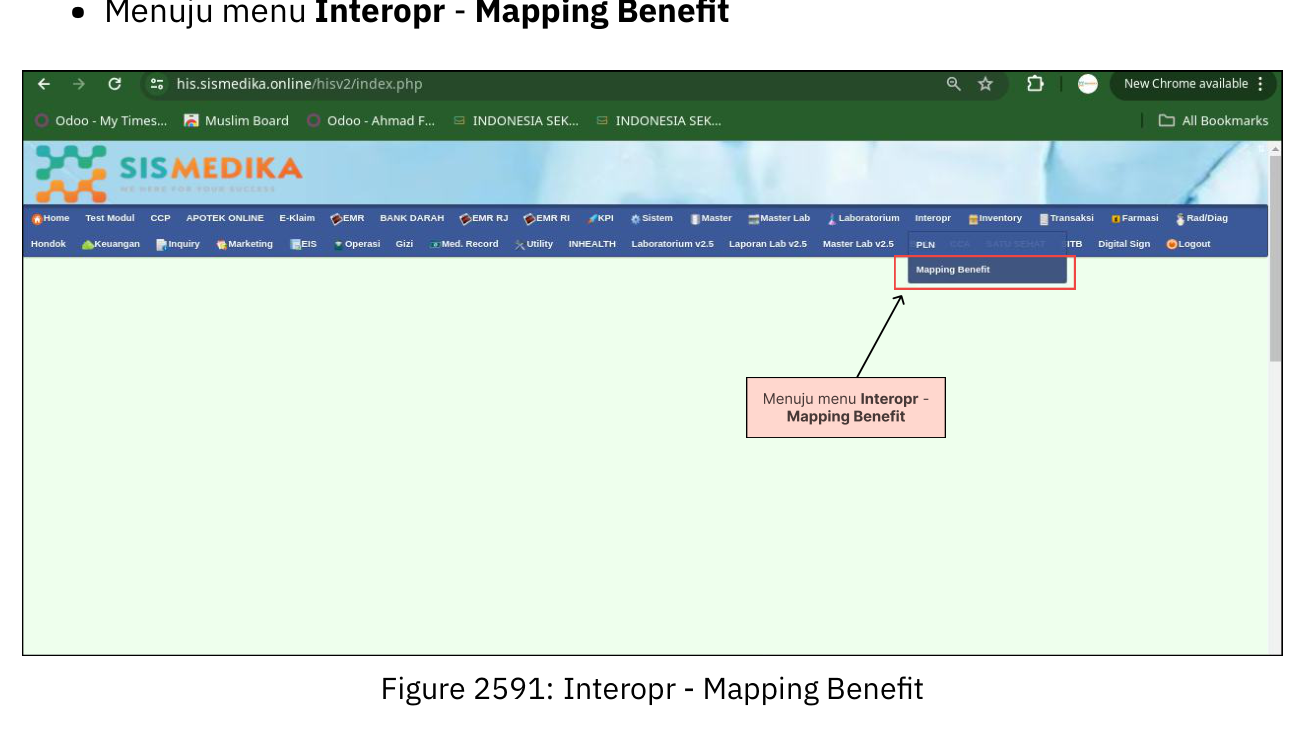Open the Master Lab v2.5 menu
This screenshot has width=1305, height=754.
pos(858,244)
